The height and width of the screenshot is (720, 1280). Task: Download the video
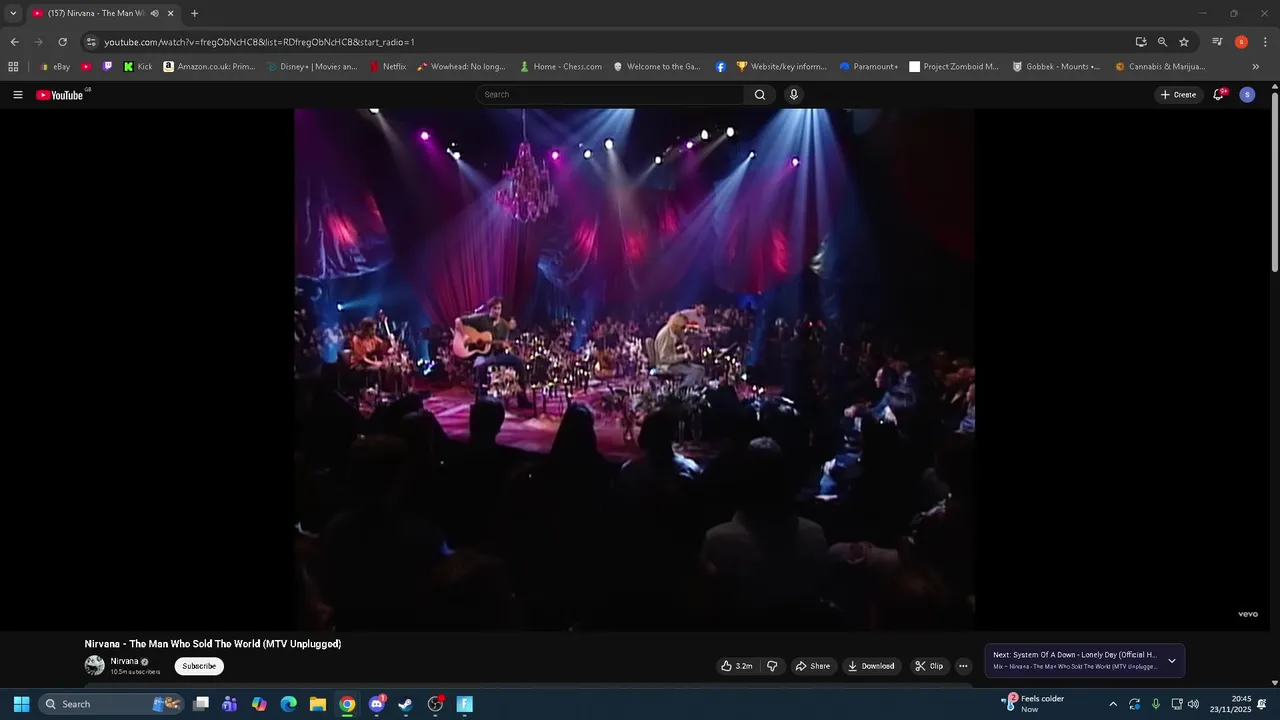point(871,666)
